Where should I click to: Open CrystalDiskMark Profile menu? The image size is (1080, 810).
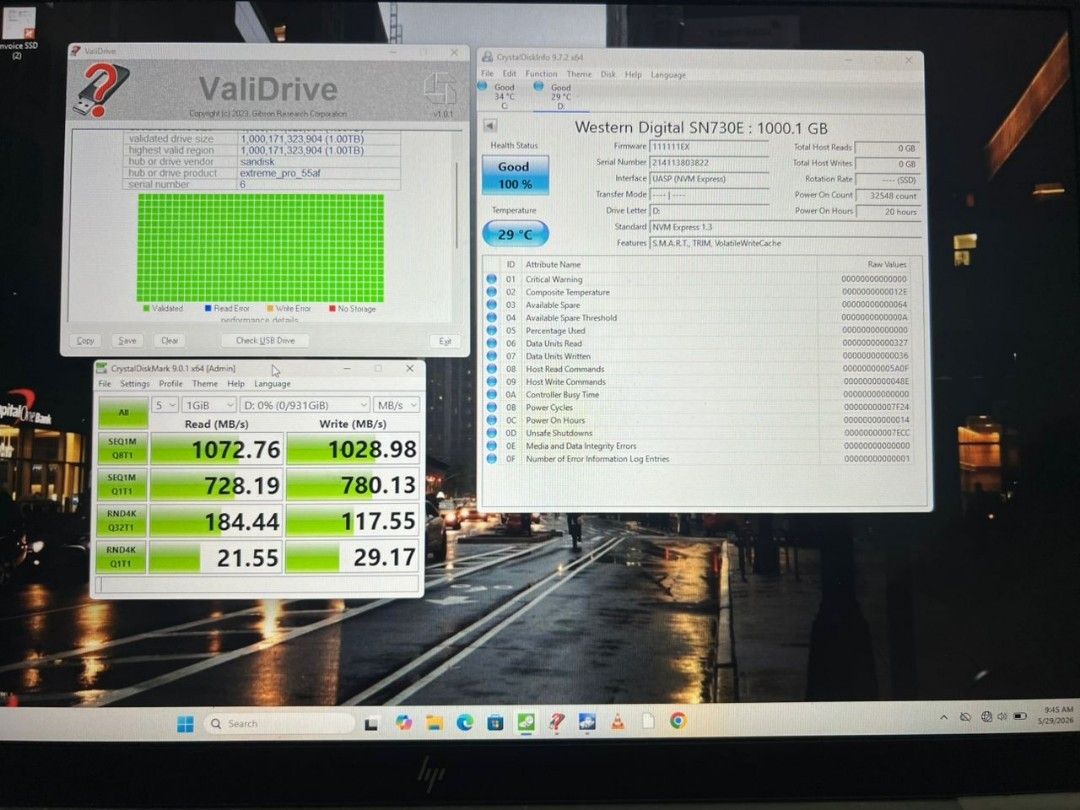click(x=171, y=384)
